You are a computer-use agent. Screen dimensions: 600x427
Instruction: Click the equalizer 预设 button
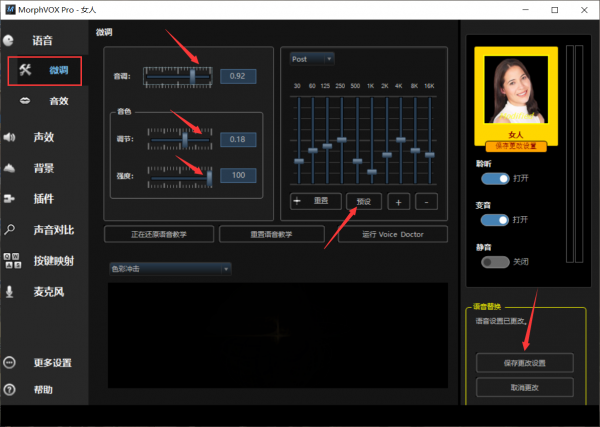pyautogui.click(x=364, y=201)
